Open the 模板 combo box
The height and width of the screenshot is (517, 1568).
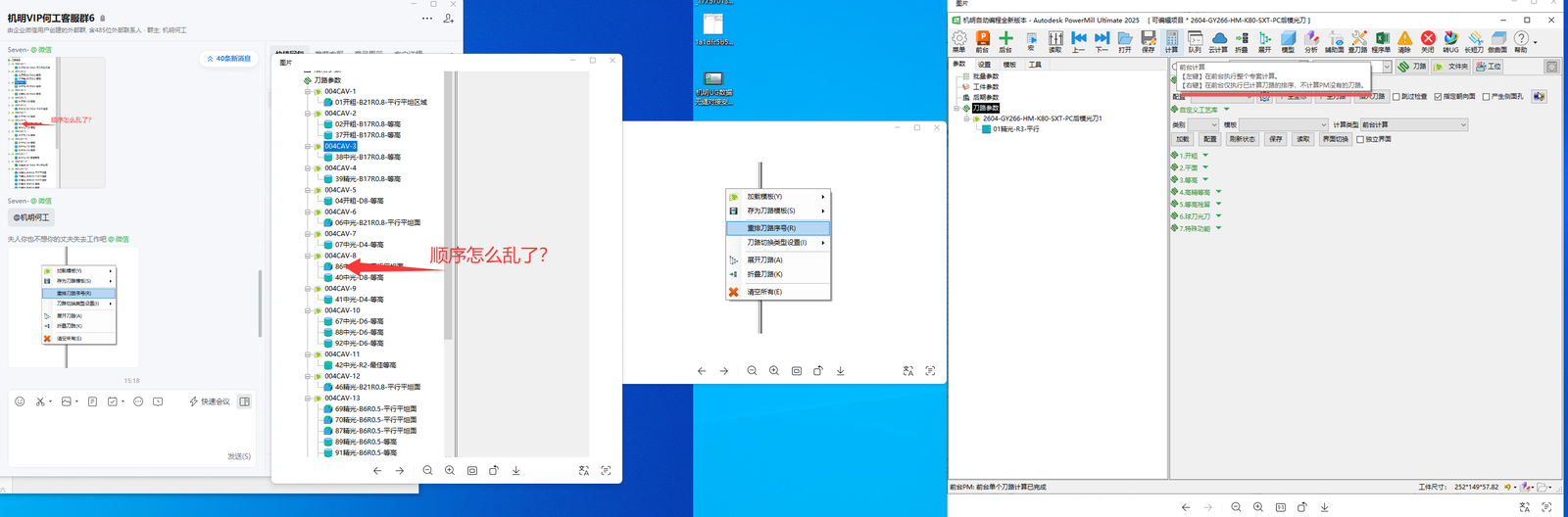tap(1284, 124)
